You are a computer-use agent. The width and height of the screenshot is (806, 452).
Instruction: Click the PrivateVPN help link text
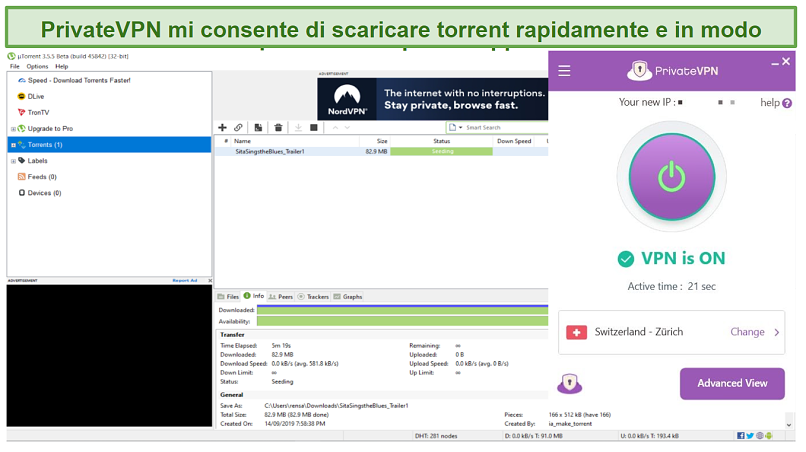click(770, 103)
